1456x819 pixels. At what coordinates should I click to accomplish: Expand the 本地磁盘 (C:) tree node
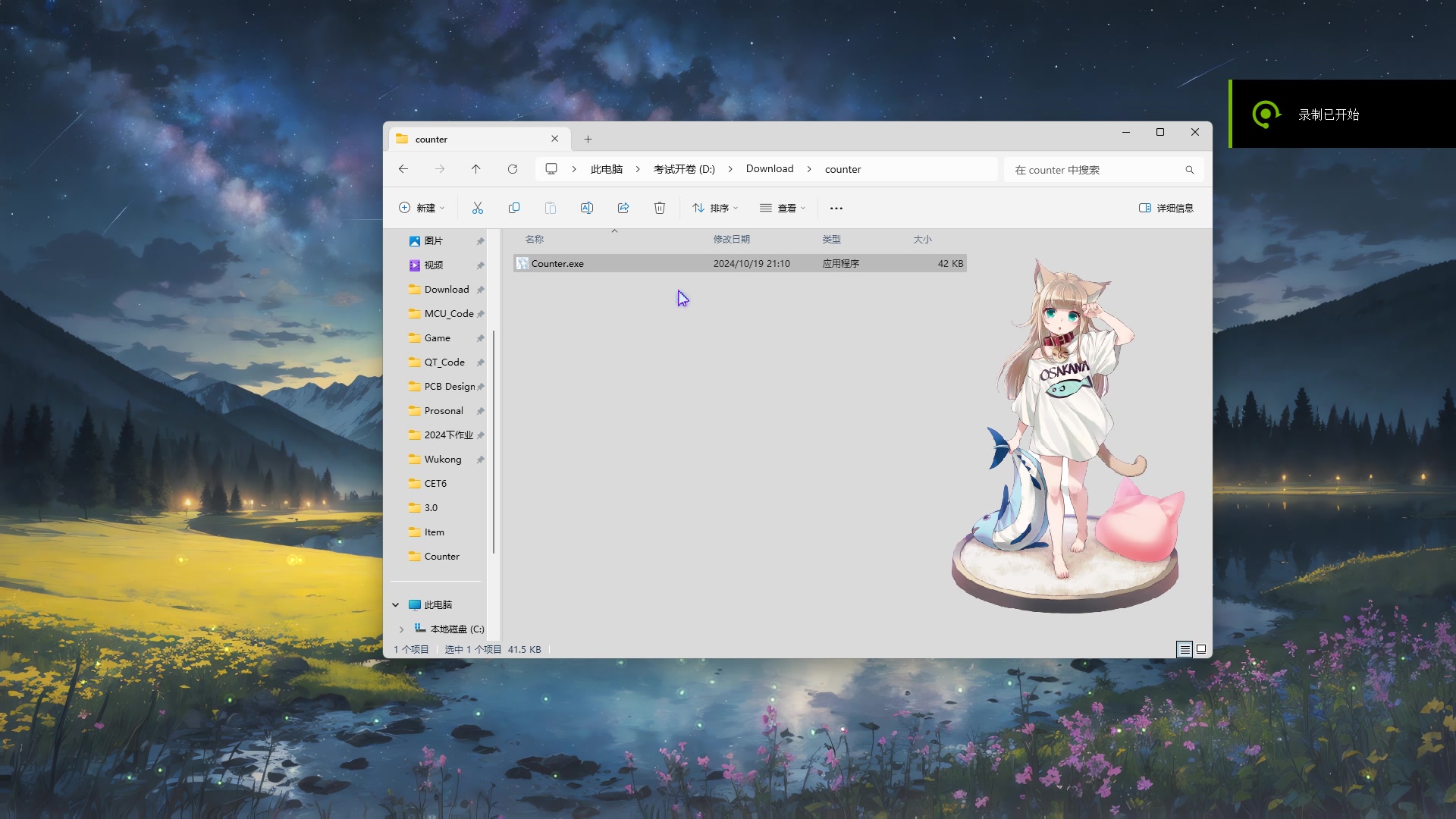[401, 629]
